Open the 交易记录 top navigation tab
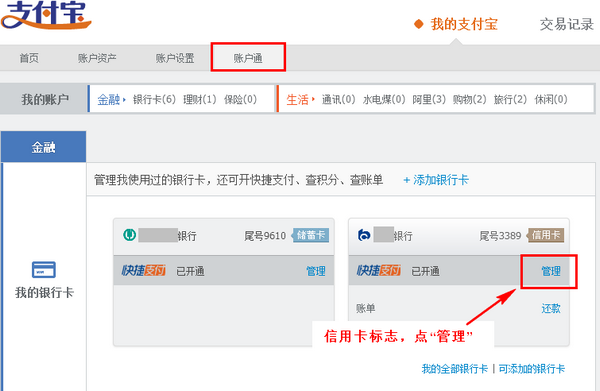 click(566, 24)
